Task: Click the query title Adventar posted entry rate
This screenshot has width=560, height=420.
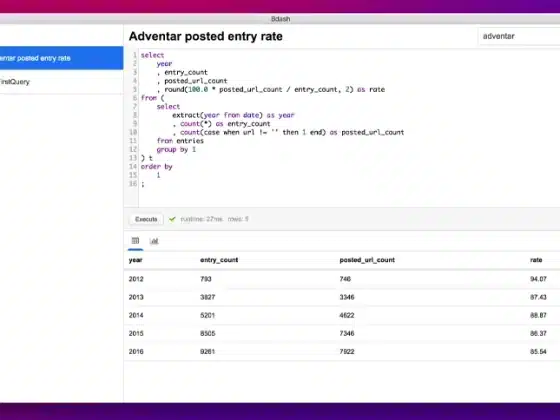Action: pyautogui.click(x=206, y=36)
